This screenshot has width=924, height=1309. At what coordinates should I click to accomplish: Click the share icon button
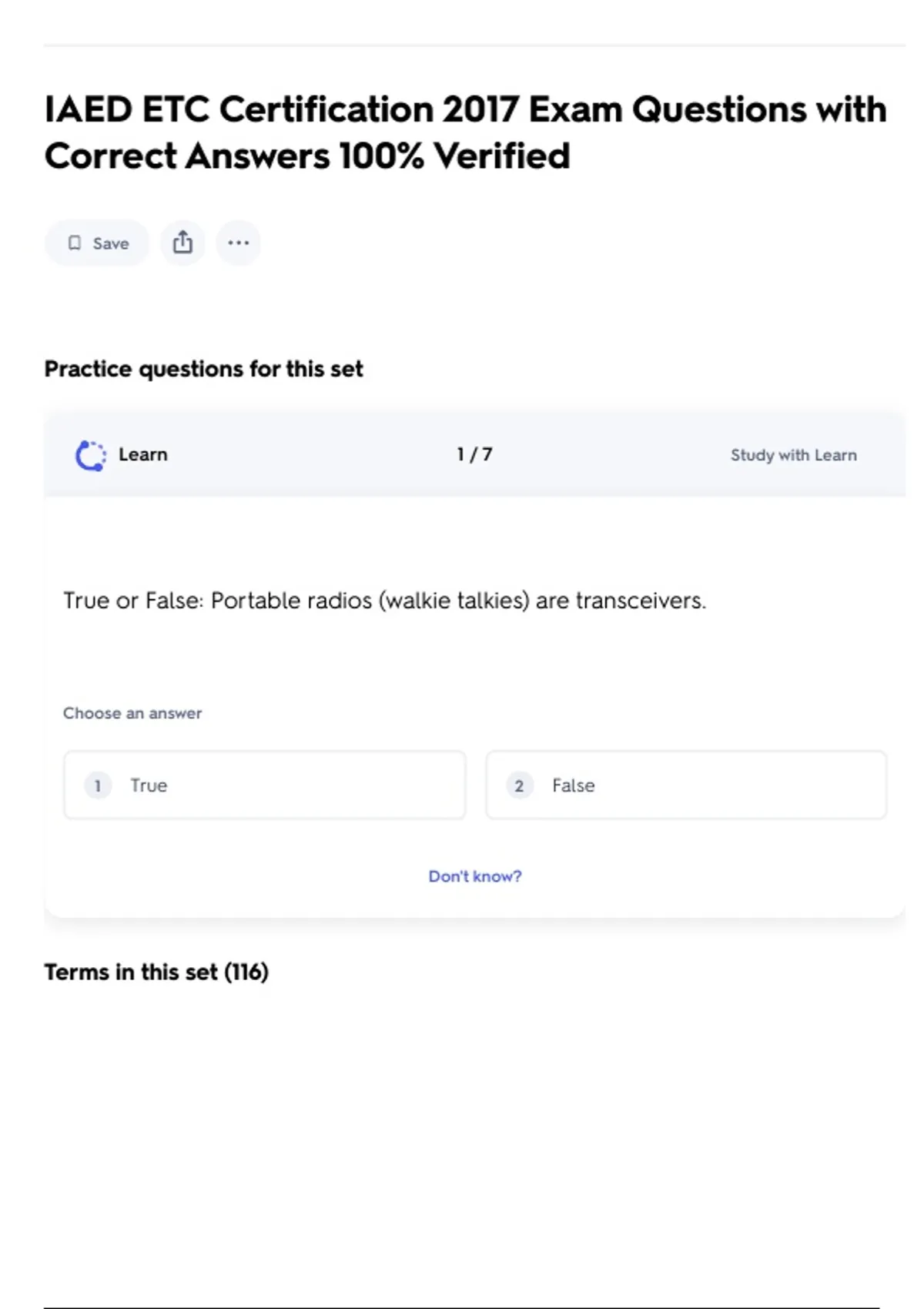click(182, 243)
